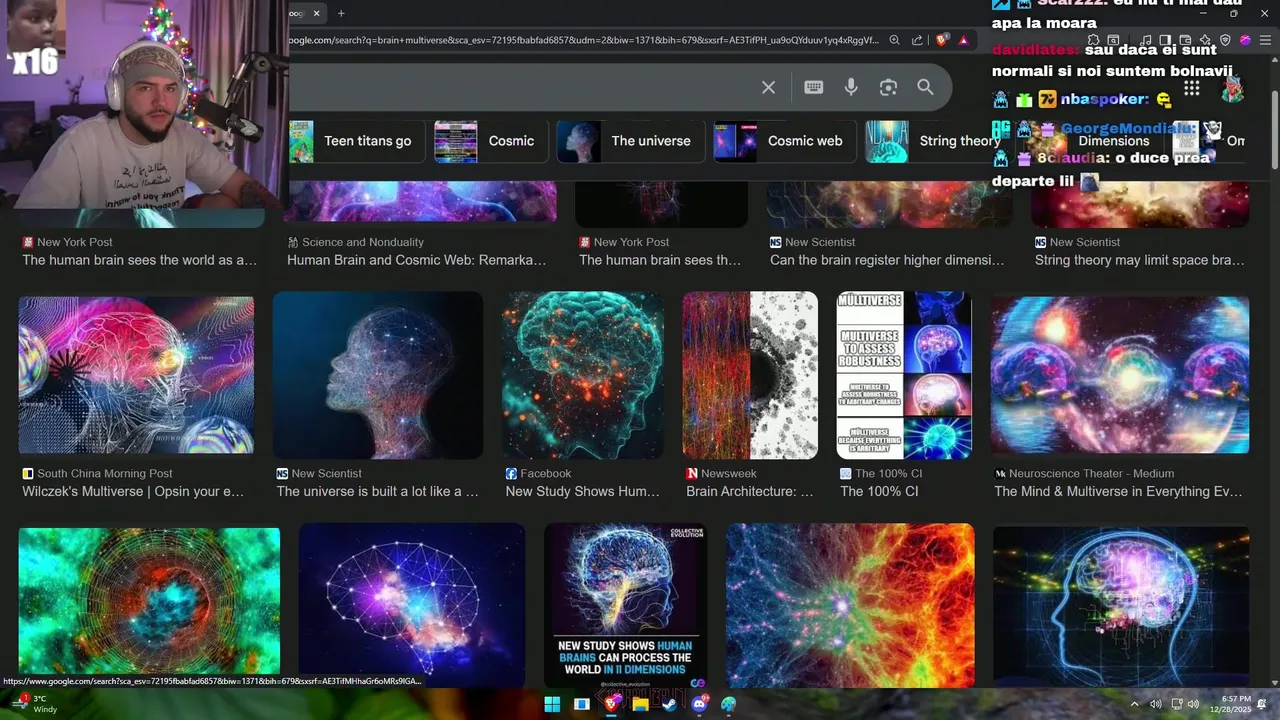Select The universe filter chip
Screen dimensions: 1280x720
[x=630, y=141]
